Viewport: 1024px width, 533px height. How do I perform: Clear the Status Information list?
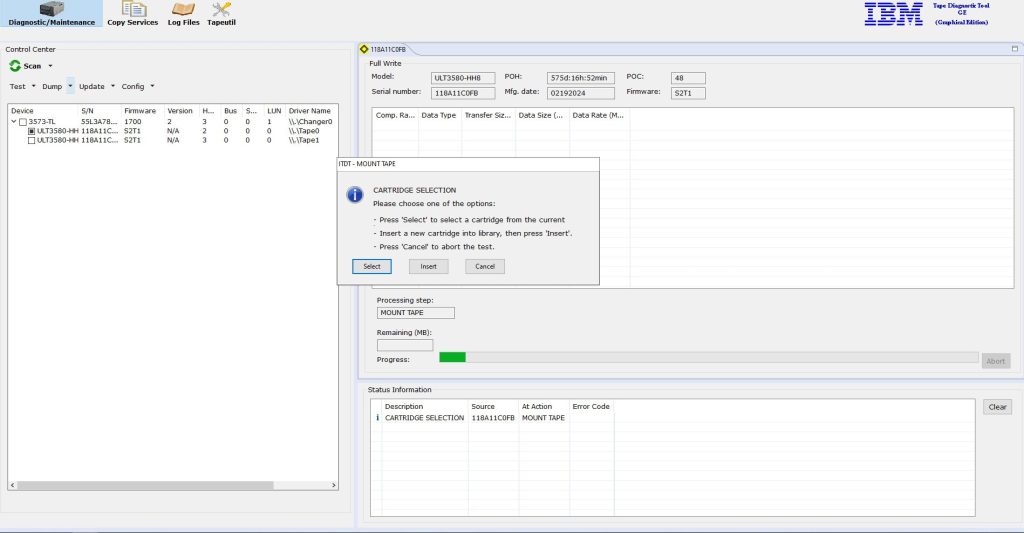point(997,407)
